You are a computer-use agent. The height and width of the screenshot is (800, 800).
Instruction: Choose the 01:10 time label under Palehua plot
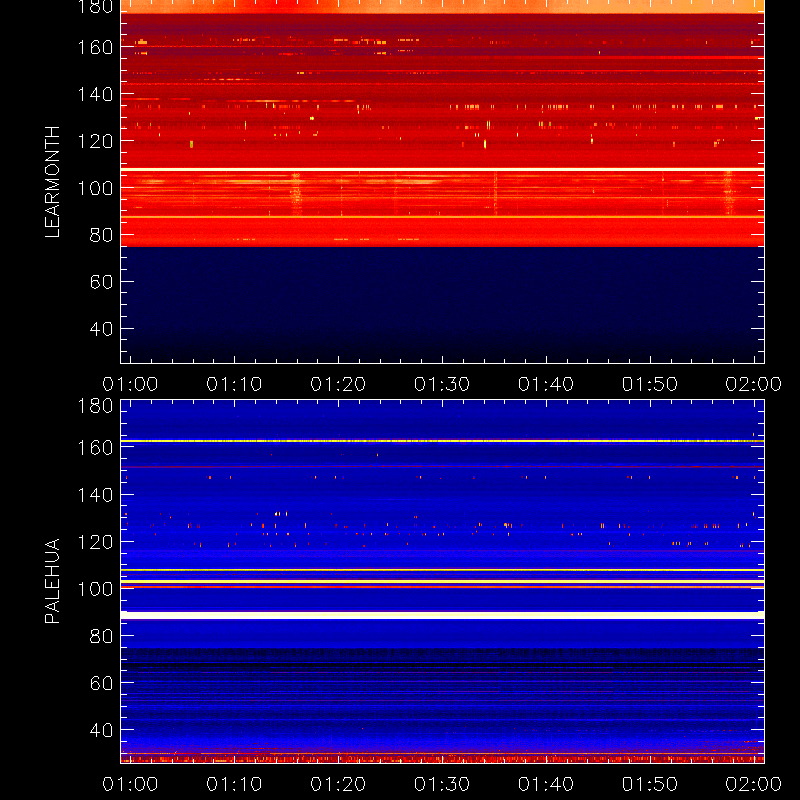tap(234, 784)
